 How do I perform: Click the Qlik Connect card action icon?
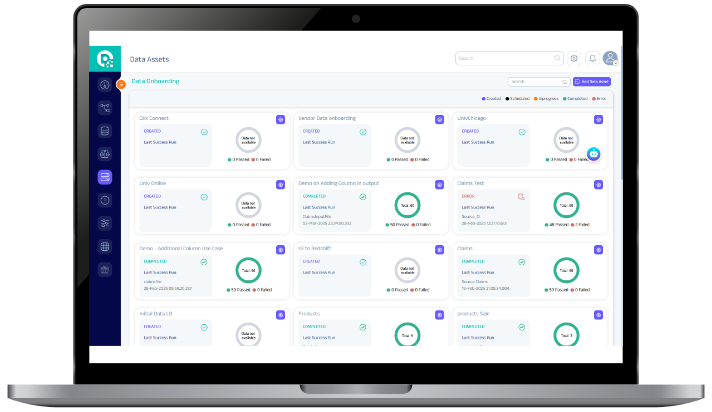click(x=280, y=119)
